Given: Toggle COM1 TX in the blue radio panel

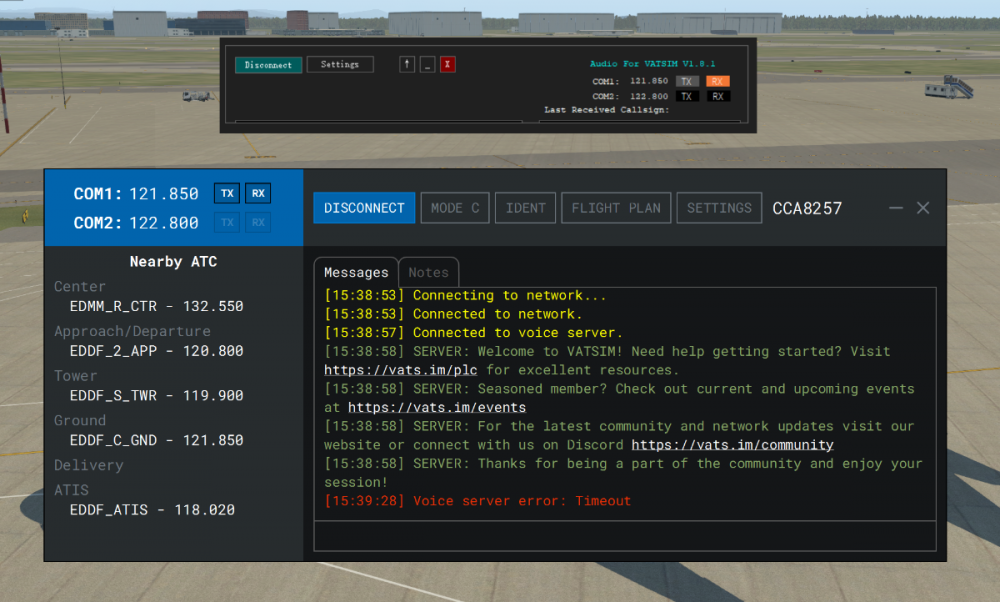Looking at the screenshot, I should coord(227,193).
